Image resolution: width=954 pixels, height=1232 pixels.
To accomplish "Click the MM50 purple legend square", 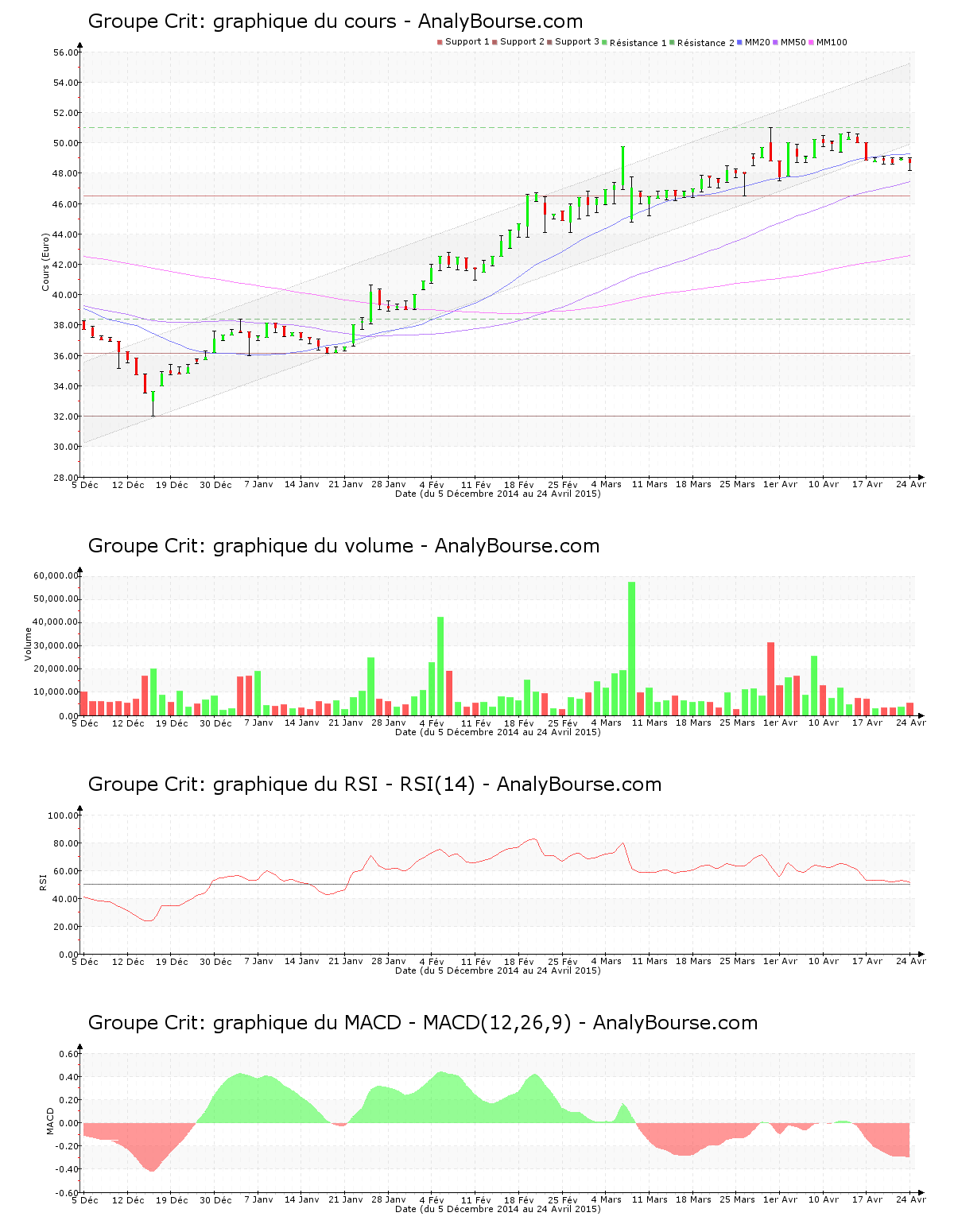I will tap(776, 42).
